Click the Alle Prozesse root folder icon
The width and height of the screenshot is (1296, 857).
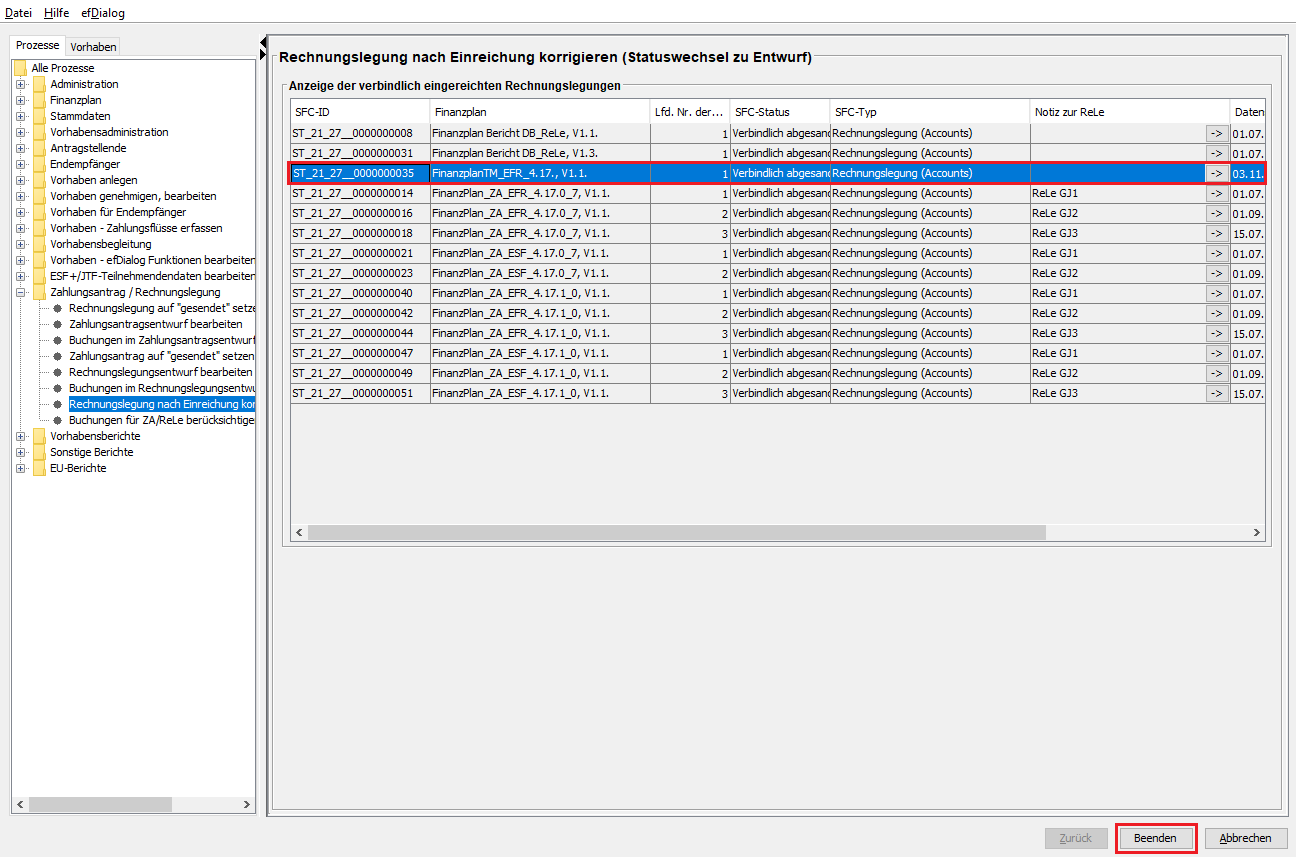click(x=20, y=68)
